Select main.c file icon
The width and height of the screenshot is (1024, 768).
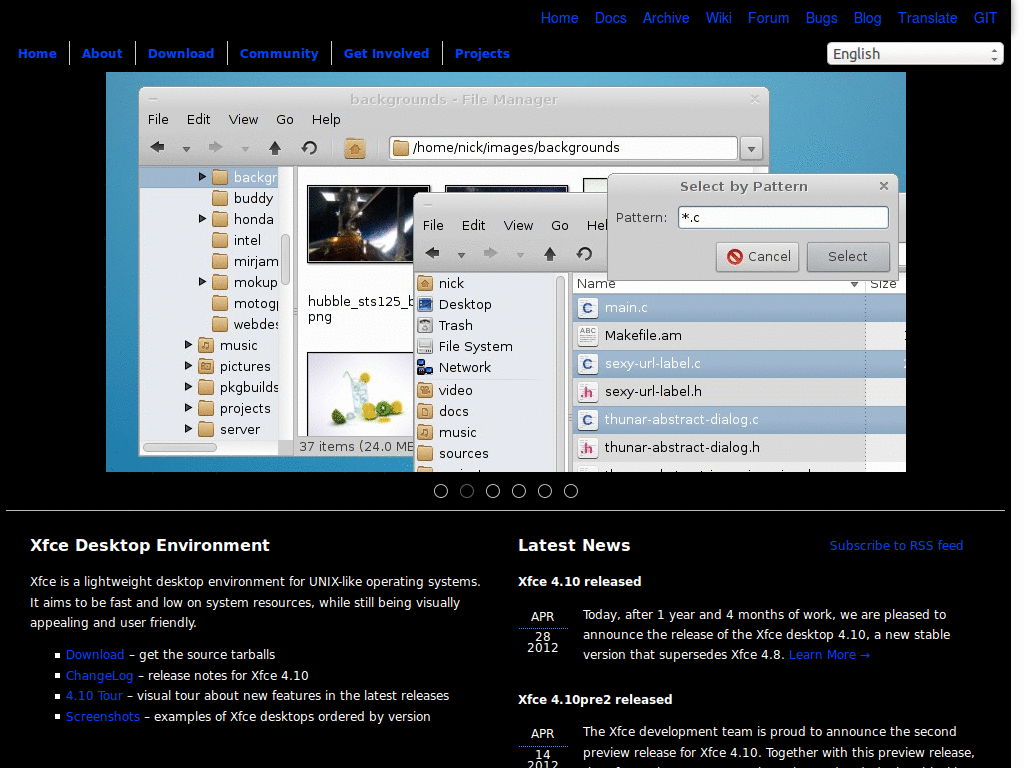coord(587,308)
